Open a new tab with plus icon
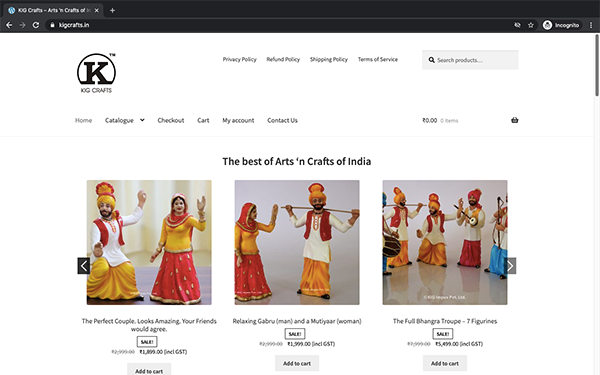 click(112, 10)
